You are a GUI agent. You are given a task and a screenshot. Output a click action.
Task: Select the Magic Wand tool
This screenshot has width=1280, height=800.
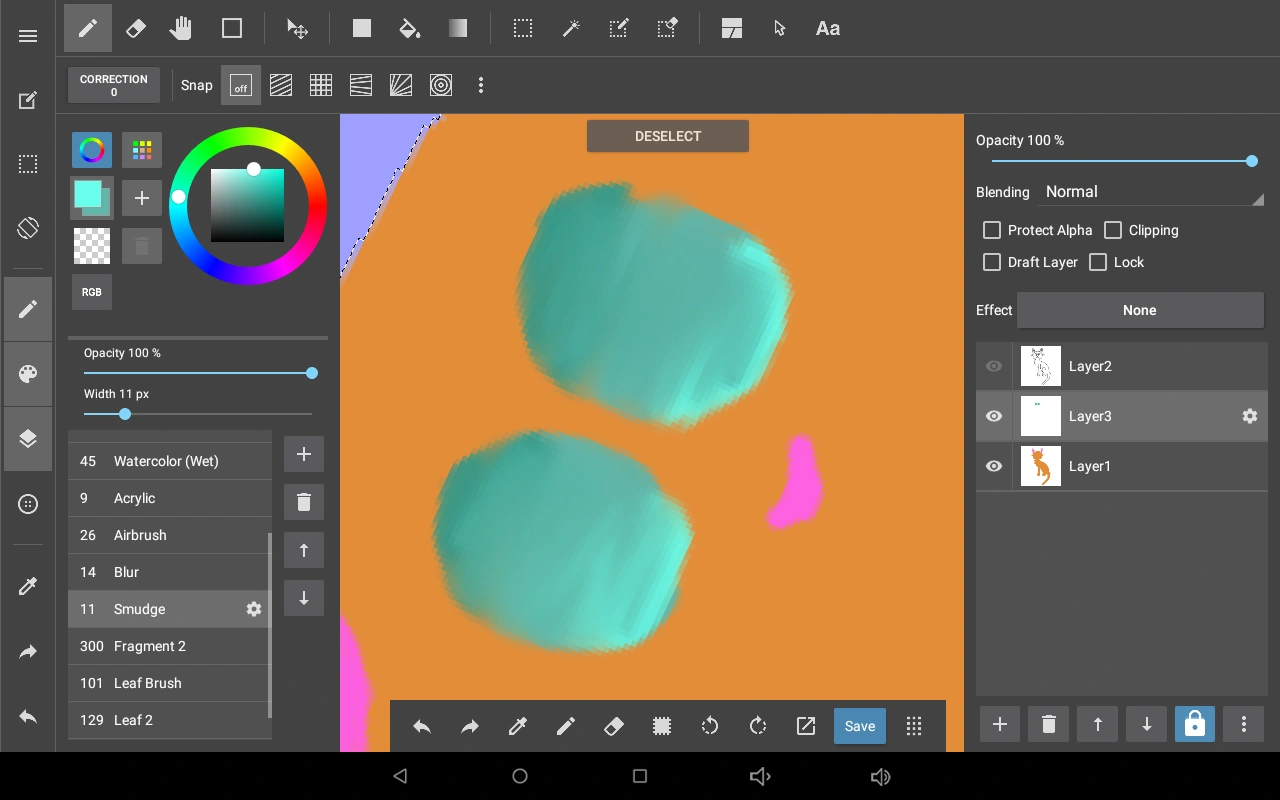pyautogui.click(x=571, y=29)
